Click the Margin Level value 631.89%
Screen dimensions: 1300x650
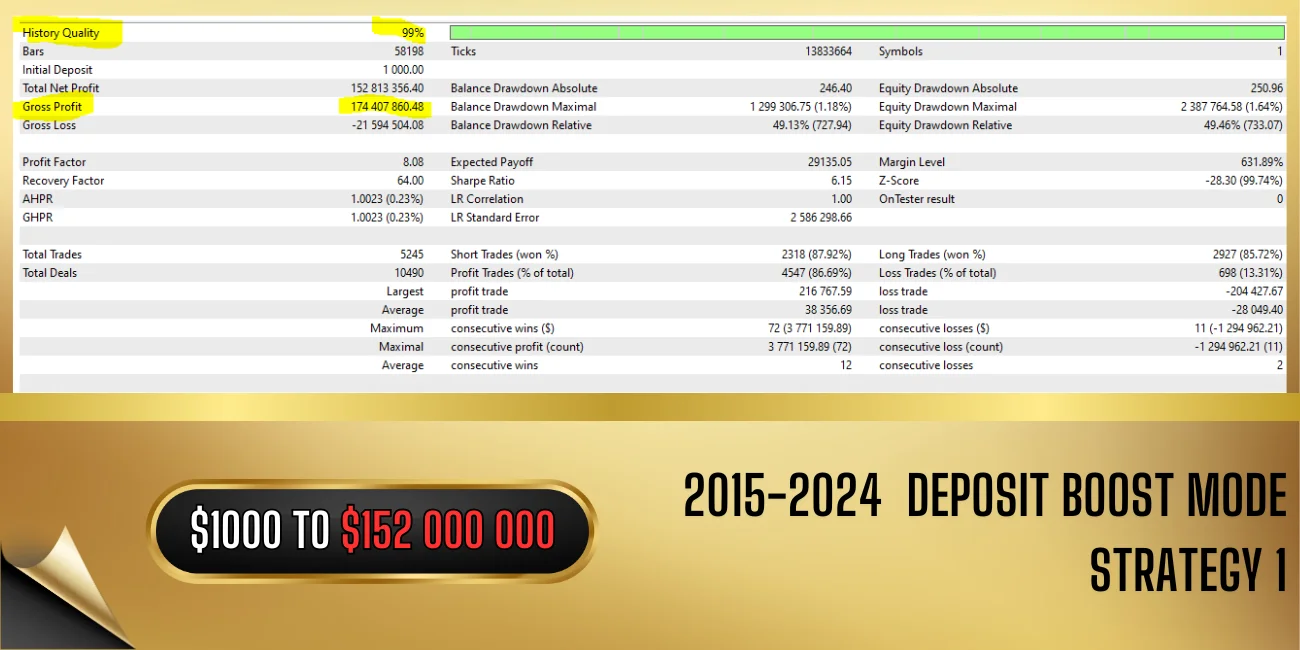(x=1260, y=162)
